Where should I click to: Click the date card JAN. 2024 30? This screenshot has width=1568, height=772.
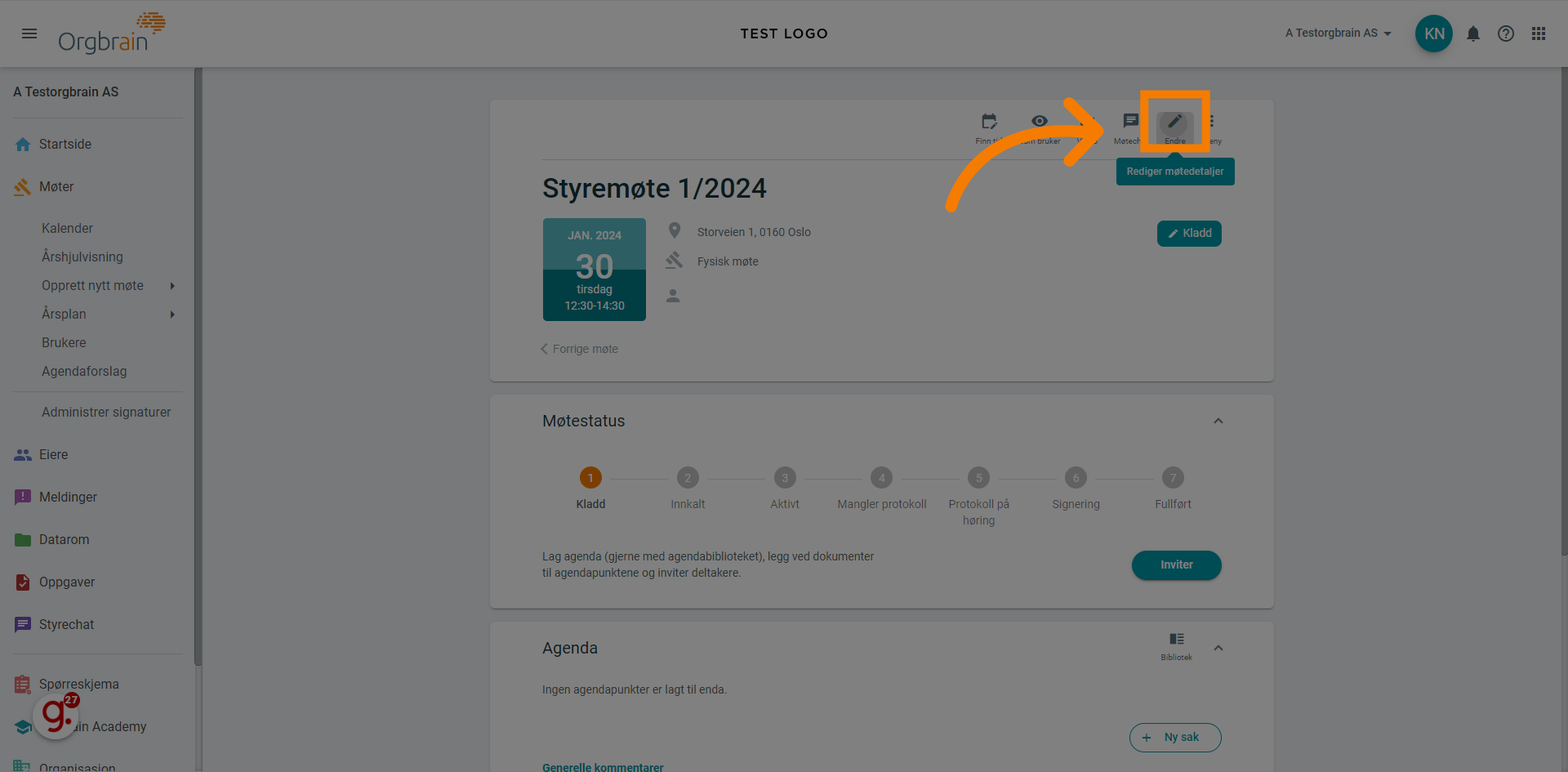(595, 270)
